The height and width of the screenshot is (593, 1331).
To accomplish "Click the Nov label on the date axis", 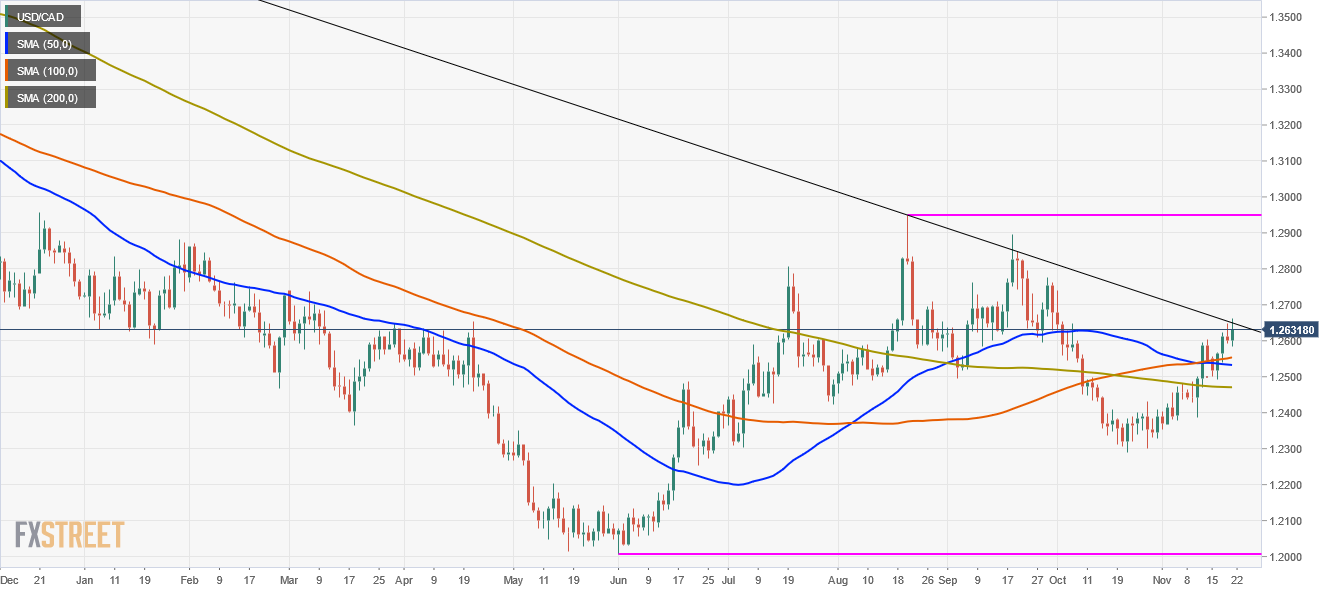I will point(1163,579).
